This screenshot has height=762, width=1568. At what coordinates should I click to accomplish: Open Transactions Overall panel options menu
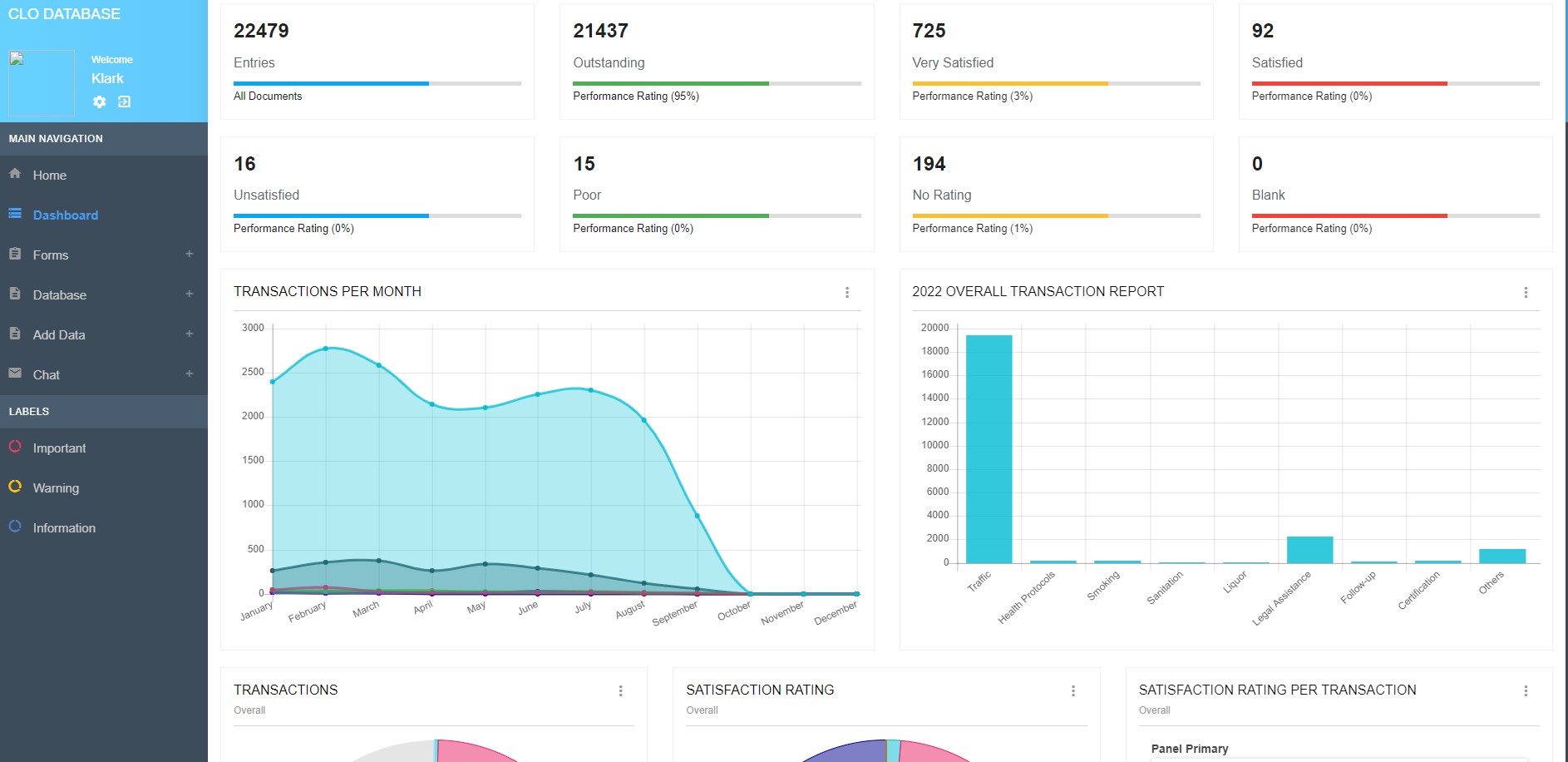click(620, 690)
